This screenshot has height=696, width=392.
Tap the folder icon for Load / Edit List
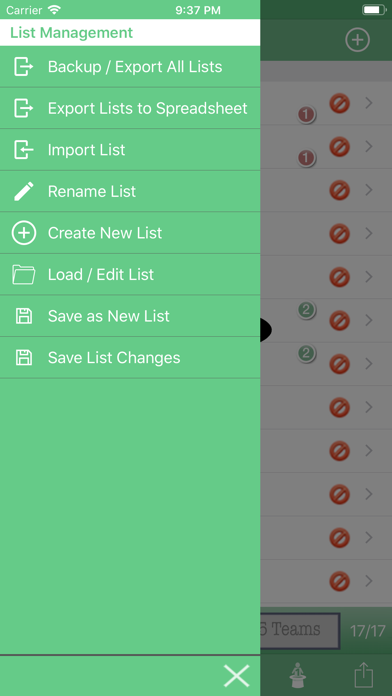[x=24, y=274]
